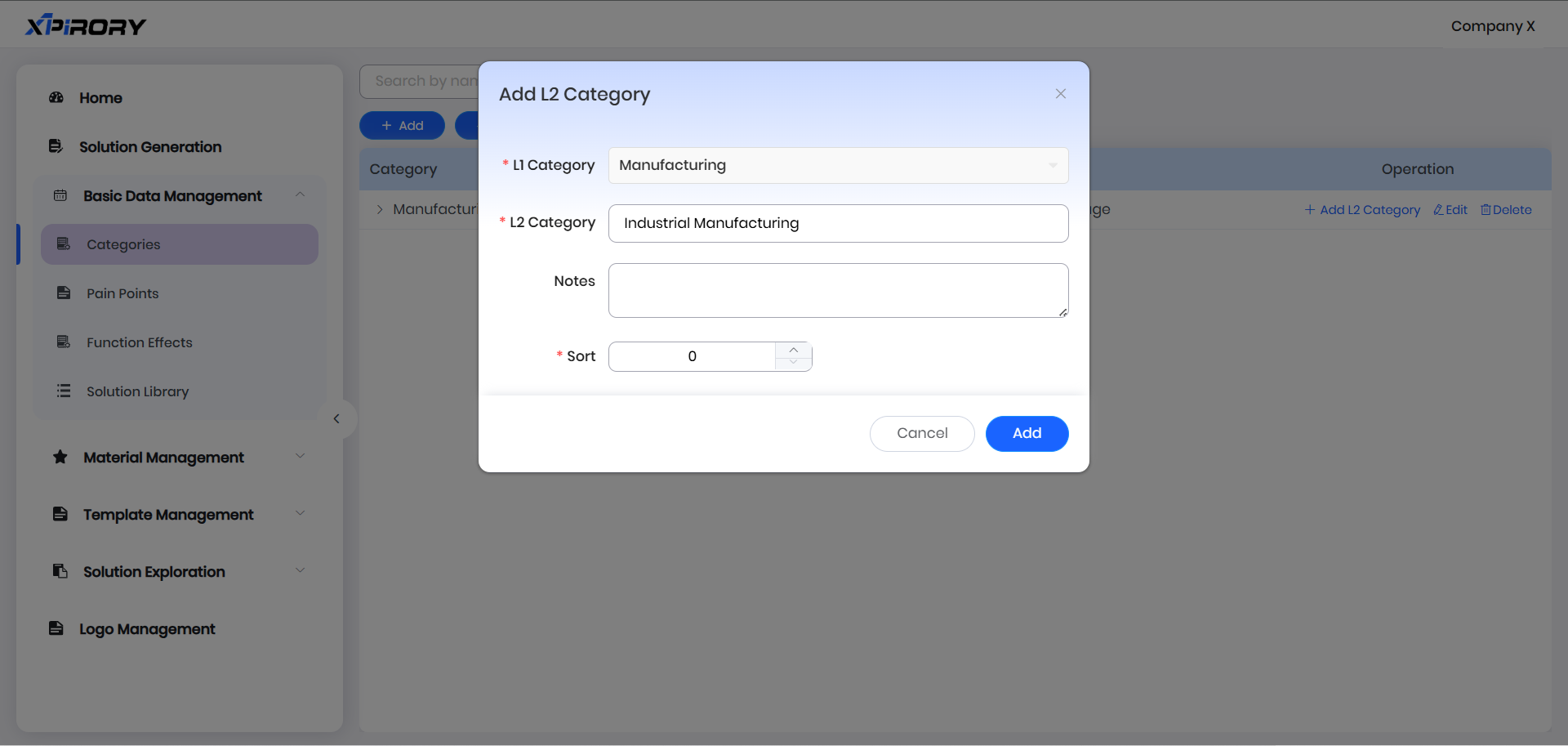
Task: Click the Solution Generation sidebar icon
Action: 56,147
